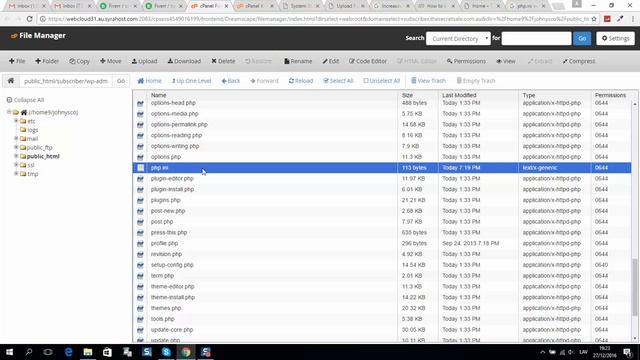Open Microsoft Edge from the taskbar

click(68, 352)
